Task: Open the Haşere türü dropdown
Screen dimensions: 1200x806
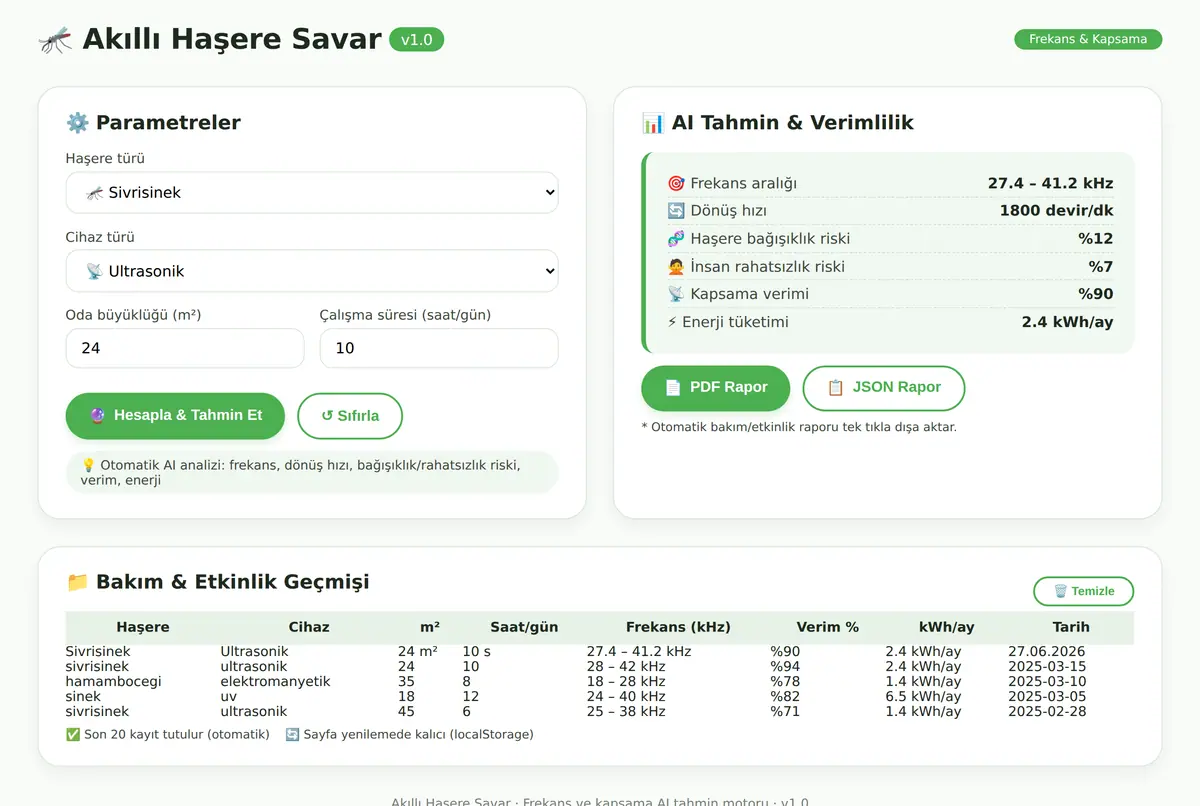Action: click(312, 192)
